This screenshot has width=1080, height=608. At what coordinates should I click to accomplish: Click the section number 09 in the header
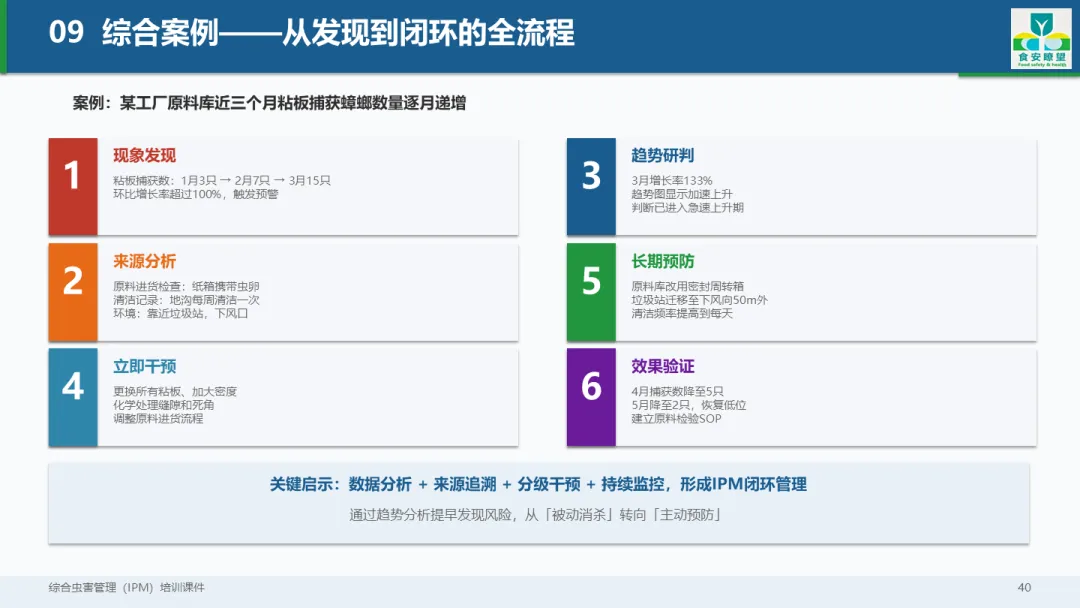(x=66, y=32)
